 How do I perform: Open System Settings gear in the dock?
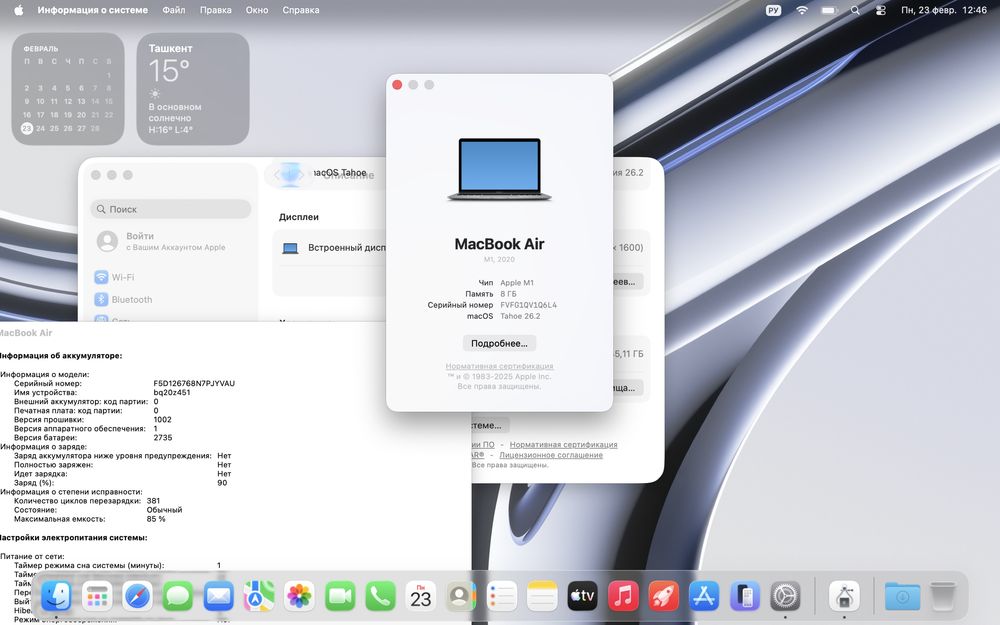pos(785,597)
